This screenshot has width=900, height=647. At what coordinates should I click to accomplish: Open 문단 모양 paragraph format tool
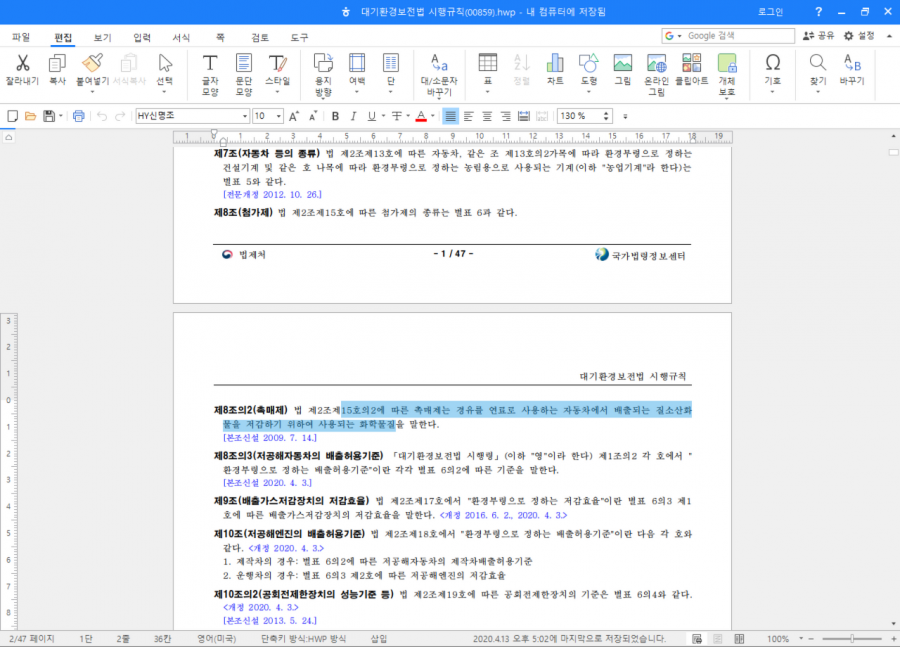point(243,63)
